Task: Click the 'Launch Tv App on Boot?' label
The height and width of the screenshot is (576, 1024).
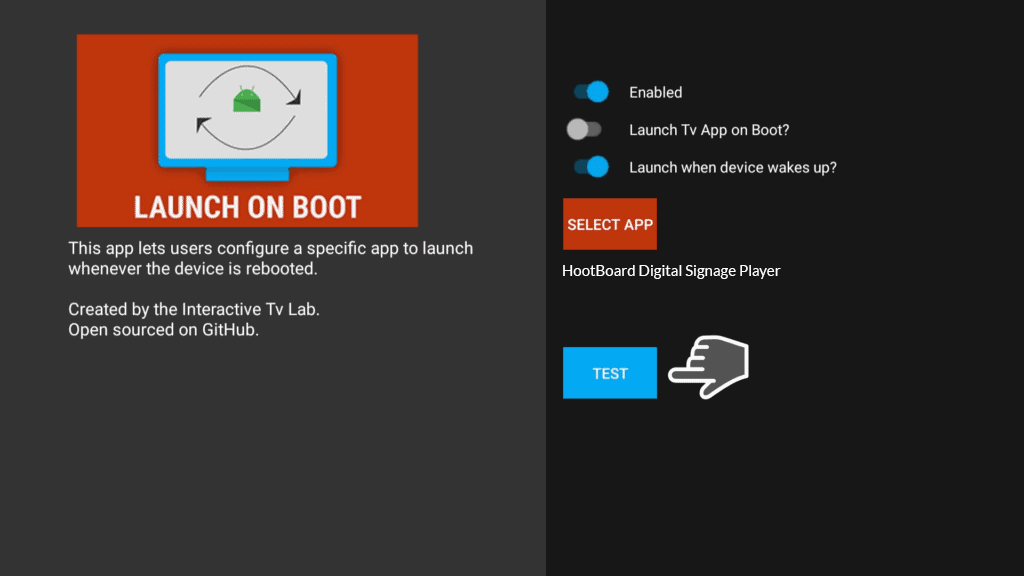Action: coord(709,130)
